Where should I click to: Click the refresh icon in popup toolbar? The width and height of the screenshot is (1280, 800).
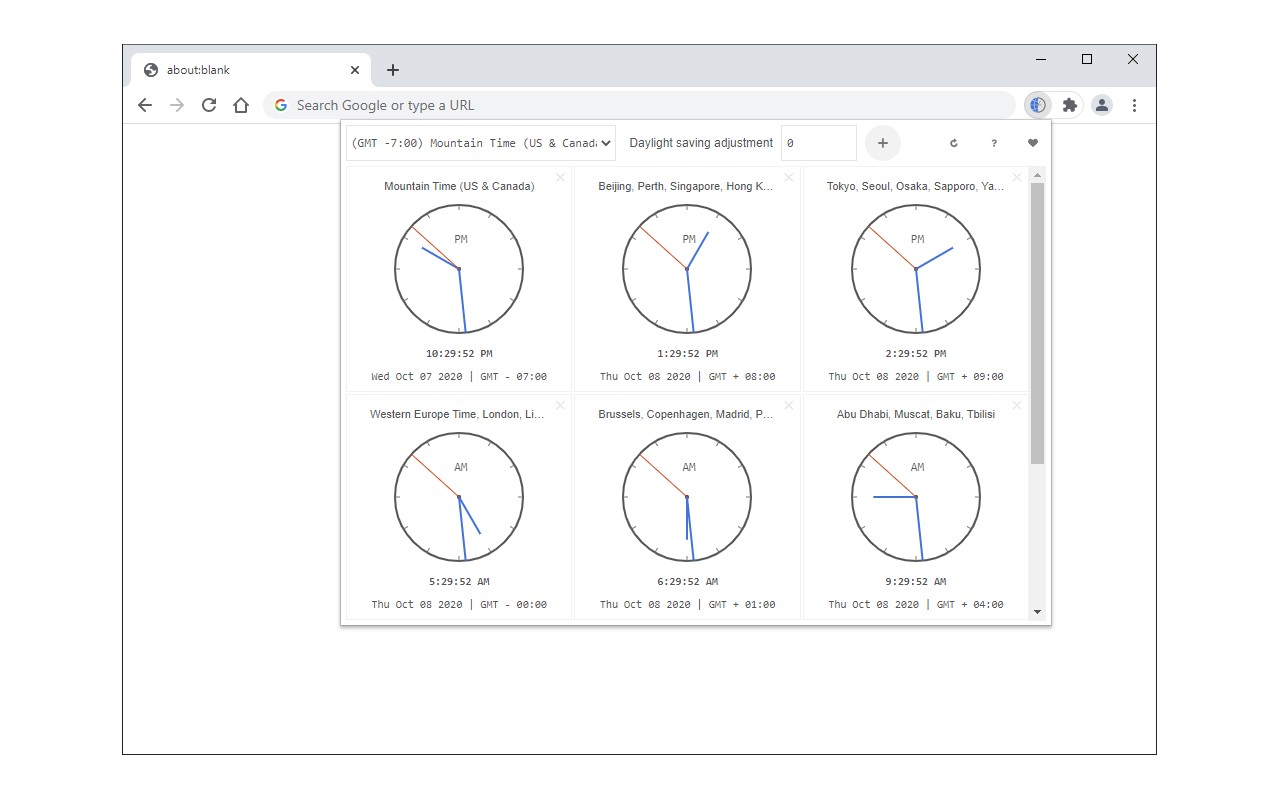pyautogui.click(x=954, y=143)
